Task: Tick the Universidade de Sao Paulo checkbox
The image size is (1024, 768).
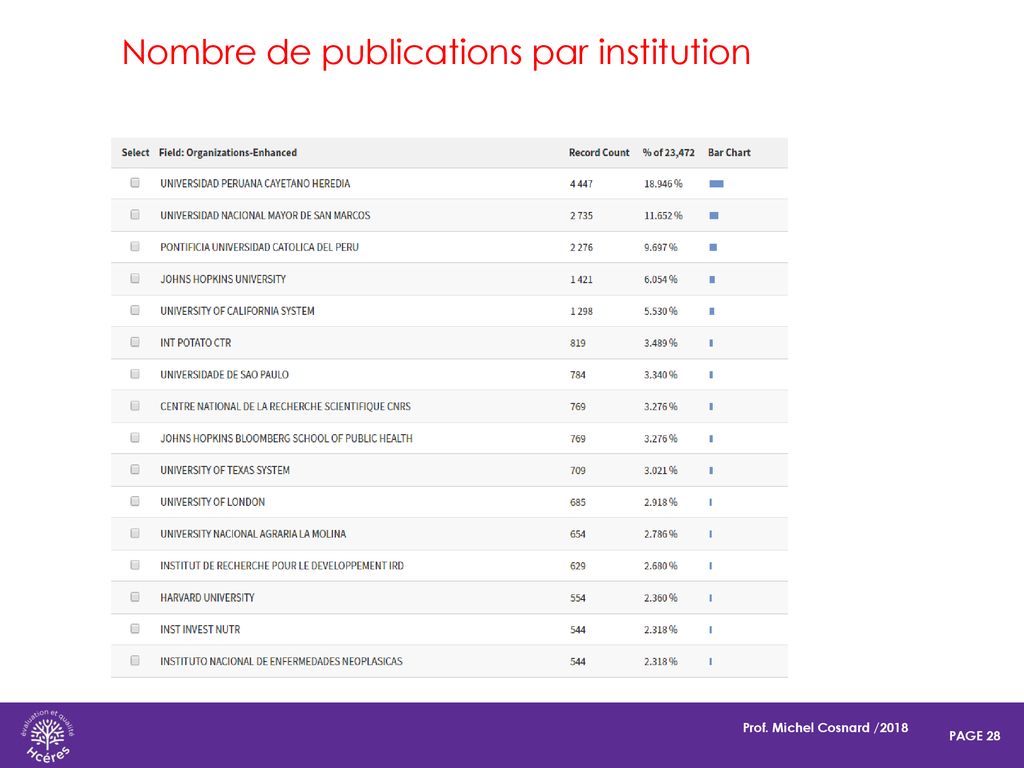Action: click(135, 374)
